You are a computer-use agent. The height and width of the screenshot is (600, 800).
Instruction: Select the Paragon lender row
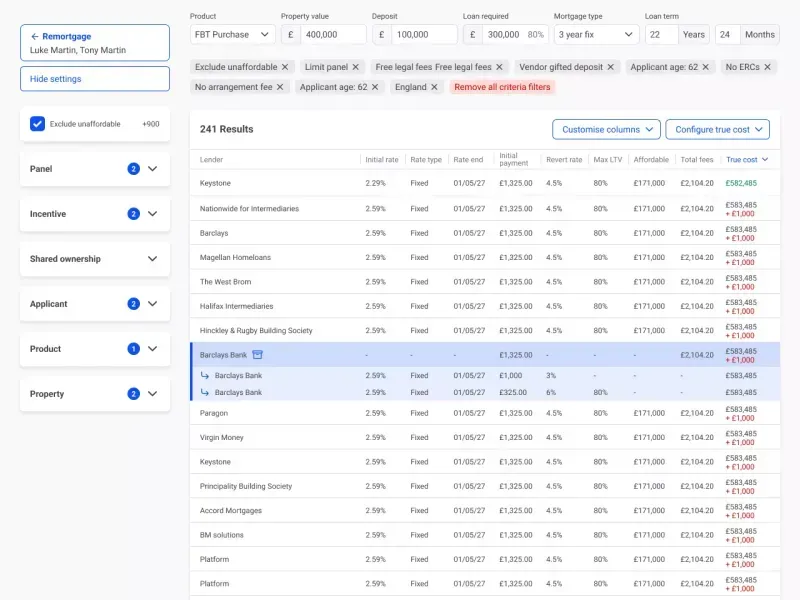pos(485,413)
